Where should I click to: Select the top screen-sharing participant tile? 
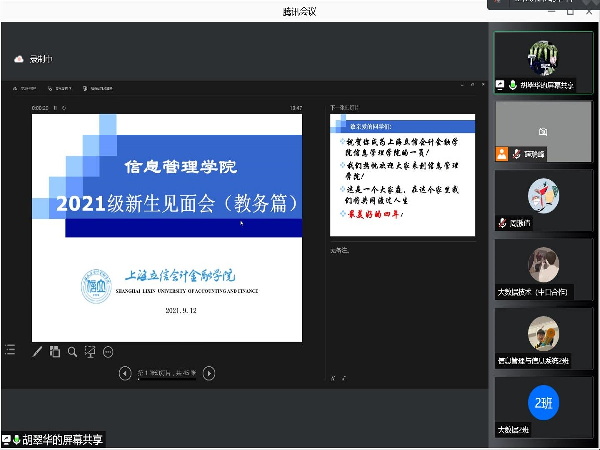pyautogui.click(x=543, y=62)
